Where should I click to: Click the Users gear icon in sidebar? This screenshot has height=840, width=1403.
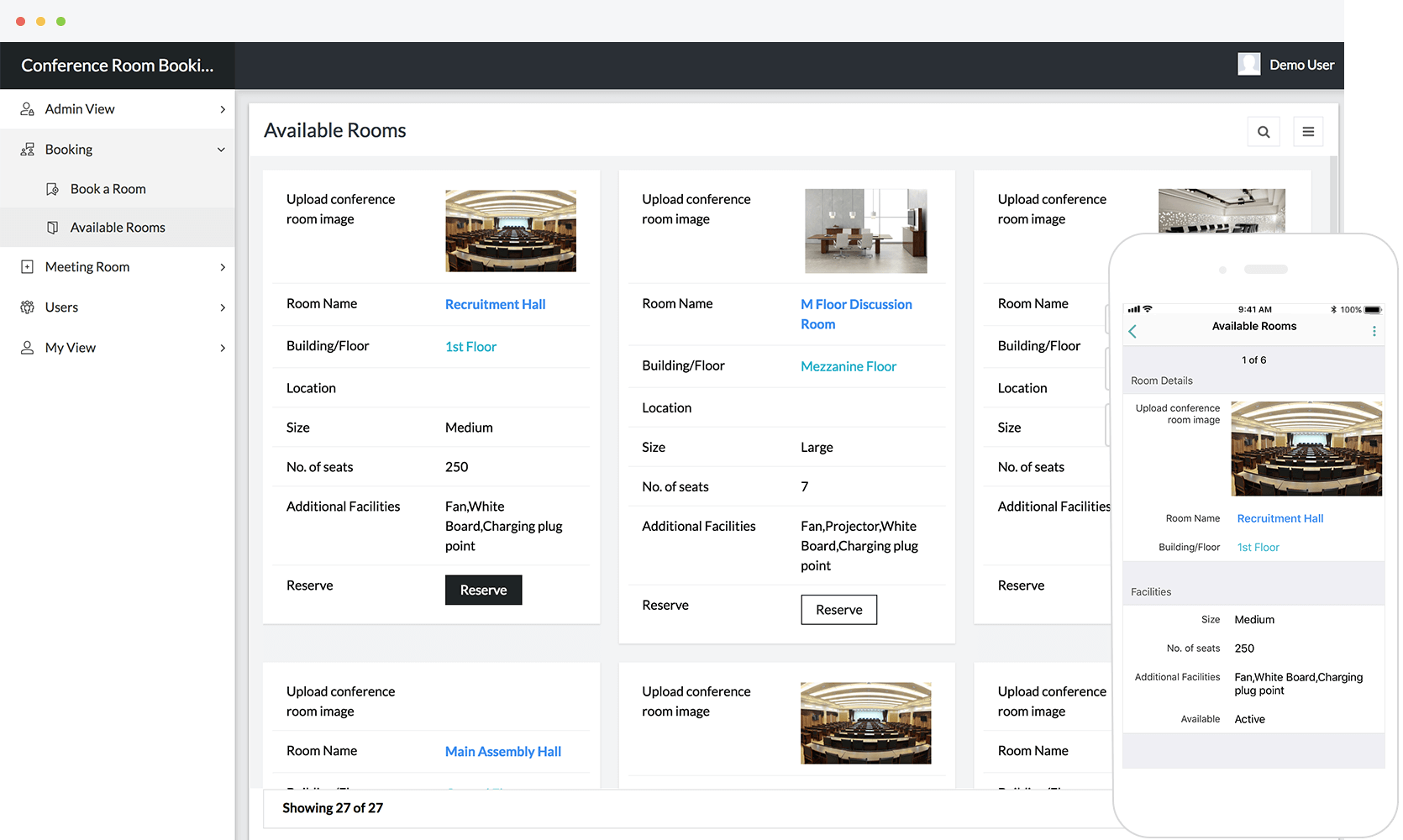tap(27, 307)
